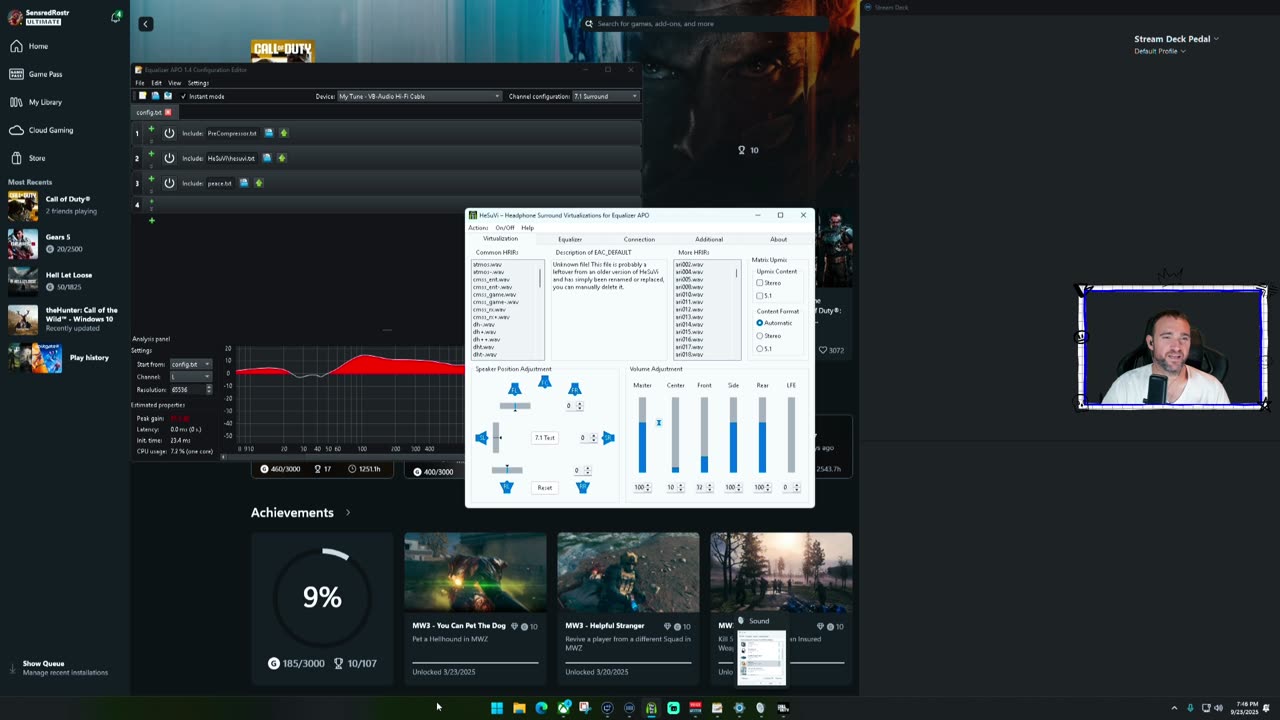Toggle power button for peace.txt include

click(169, 183)
